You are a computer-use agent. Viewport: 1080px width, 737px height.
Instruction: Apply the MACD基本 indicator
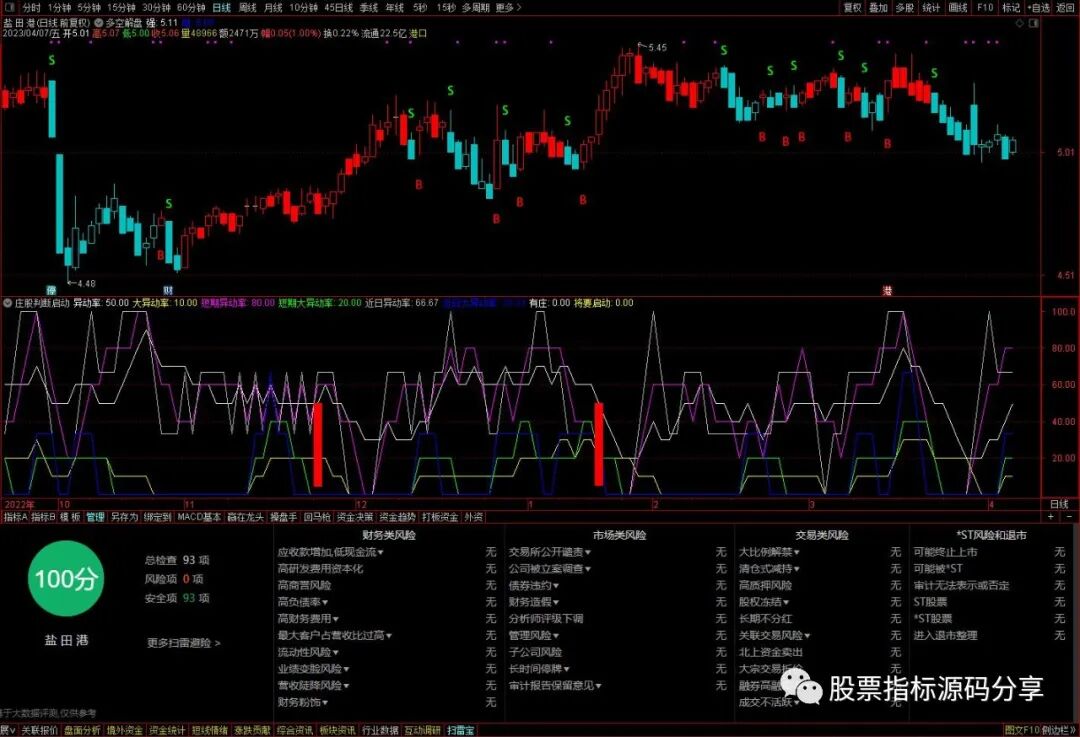coord(199,517)
